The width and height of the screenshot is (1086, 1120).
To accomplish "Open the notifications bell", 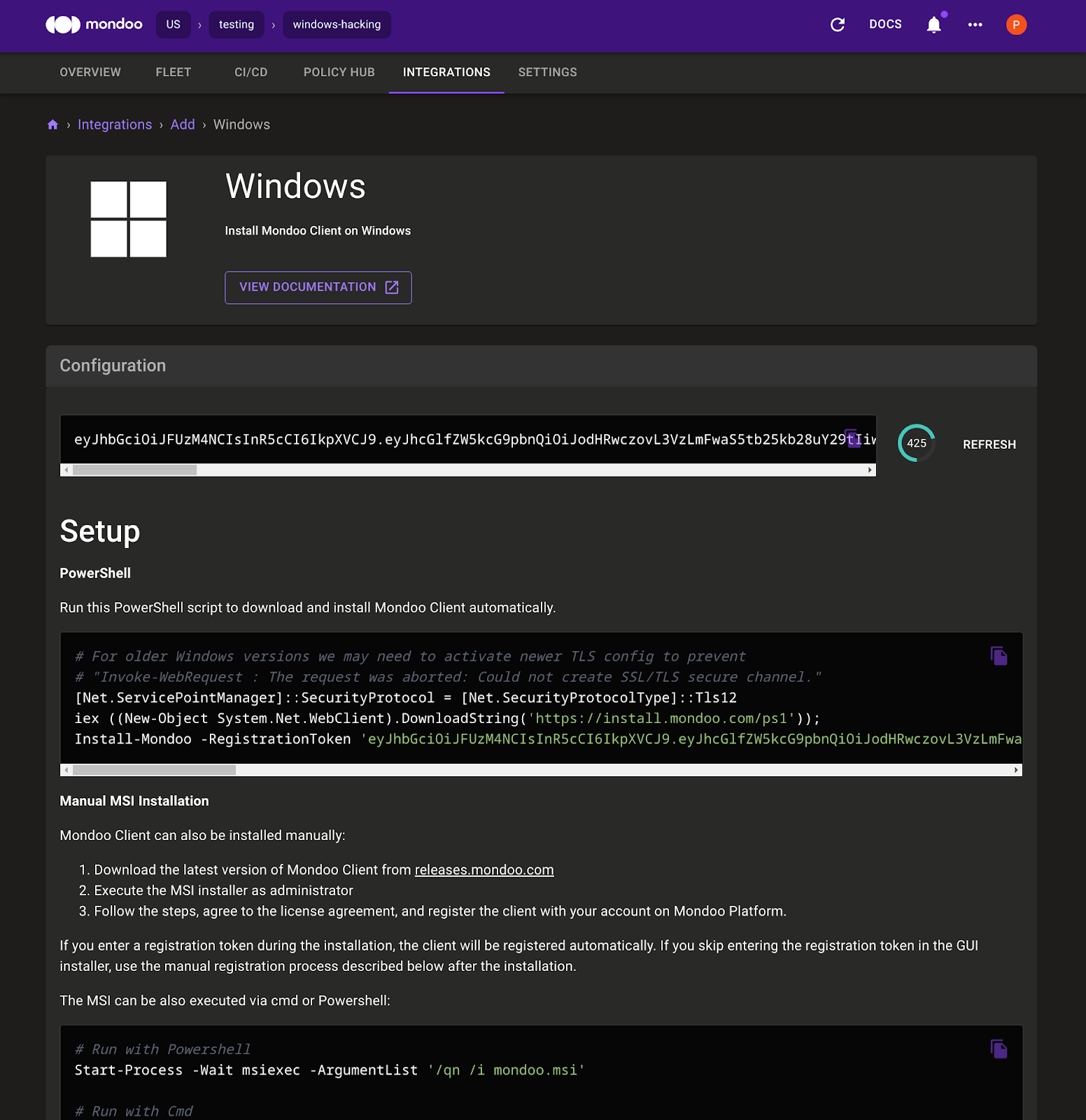I will coord(934,24).
